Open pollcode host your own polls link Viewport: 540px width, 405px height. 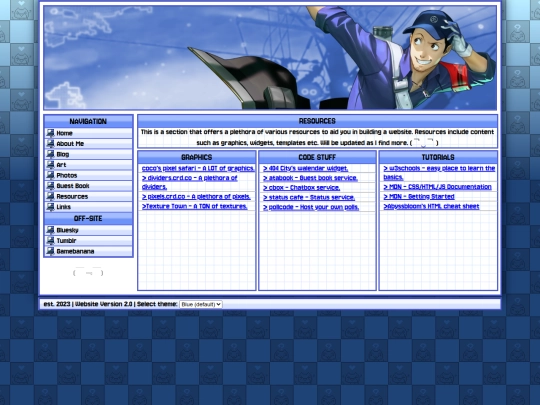tap(311, 207)
